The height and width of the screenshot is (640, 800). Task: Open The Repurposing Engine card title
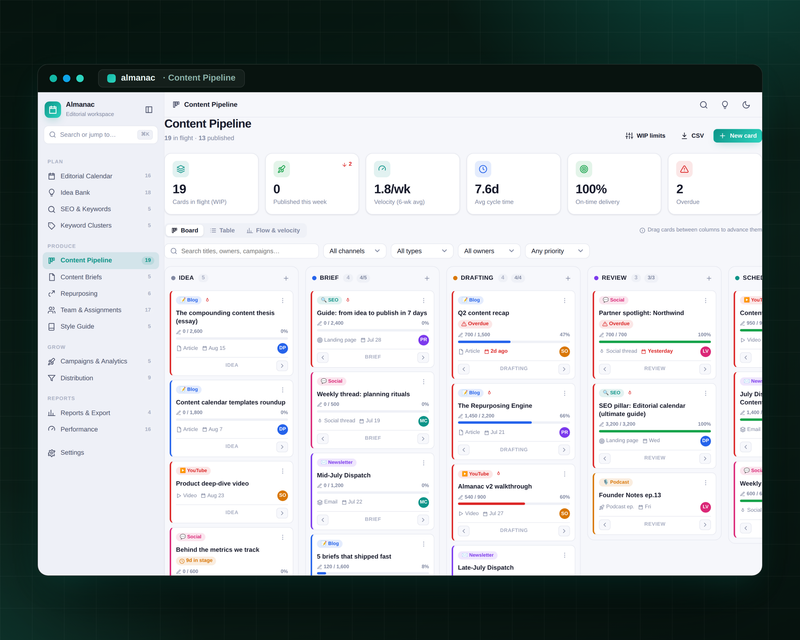click(x=495, y=406)
